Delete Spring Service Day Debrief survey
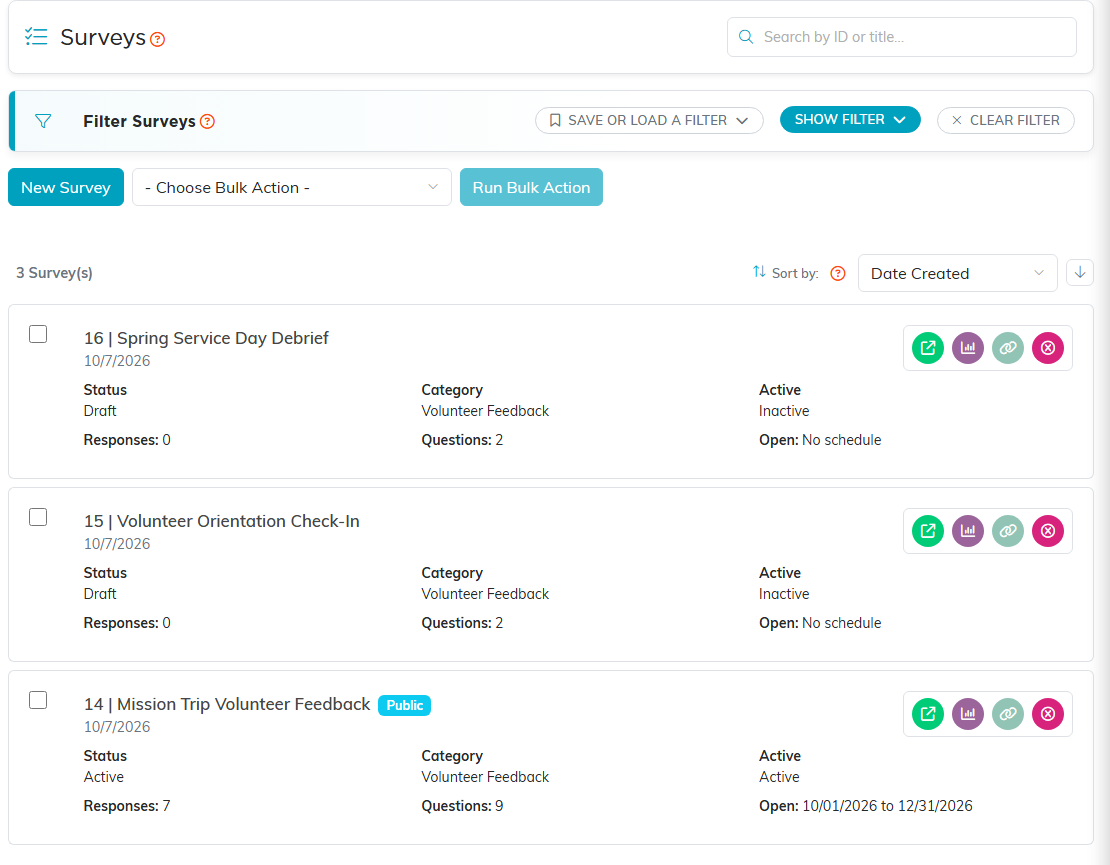 (1048, 348)
